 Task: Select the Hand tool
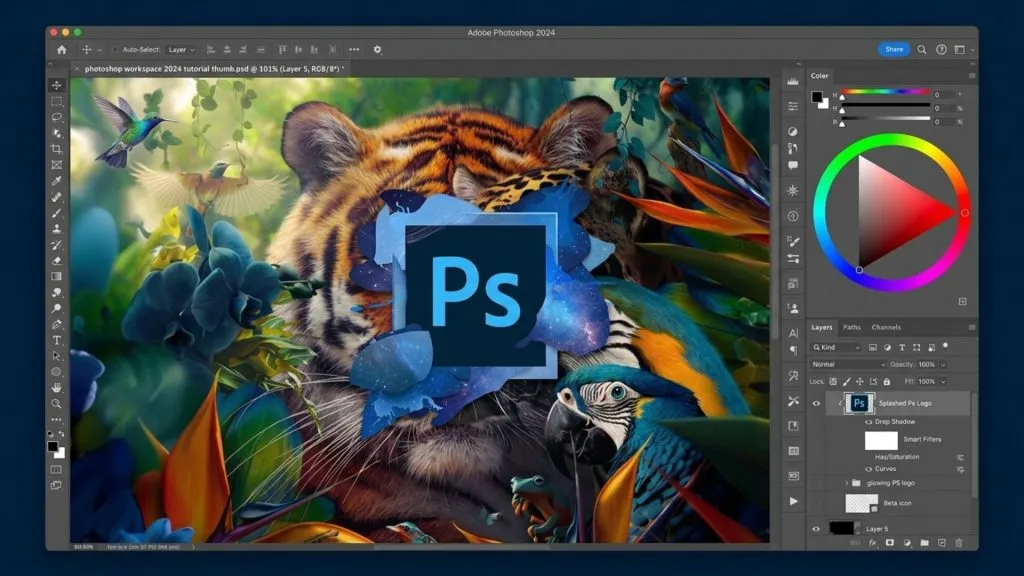57,388
